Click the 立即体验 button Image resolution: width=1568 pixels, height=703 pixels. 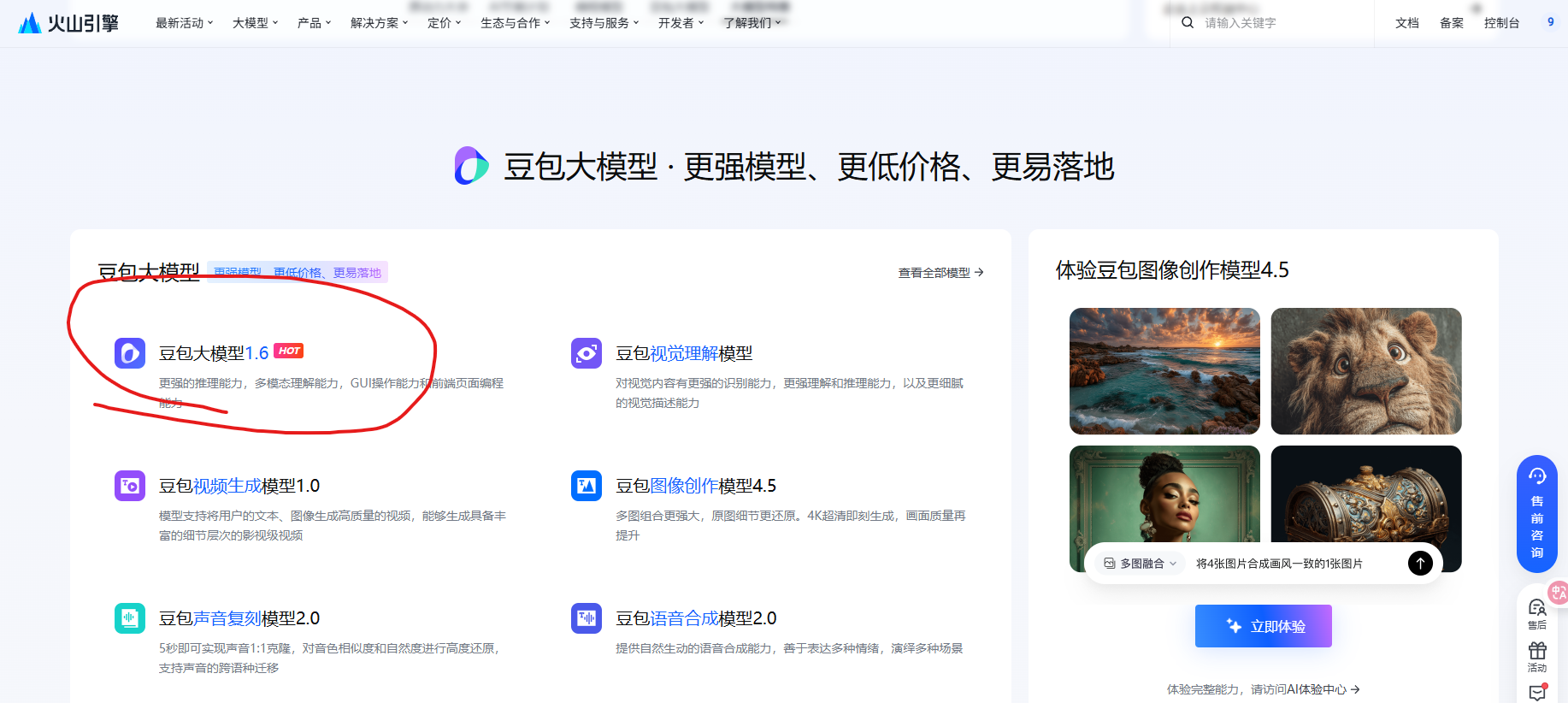(x=1263, y=626)
